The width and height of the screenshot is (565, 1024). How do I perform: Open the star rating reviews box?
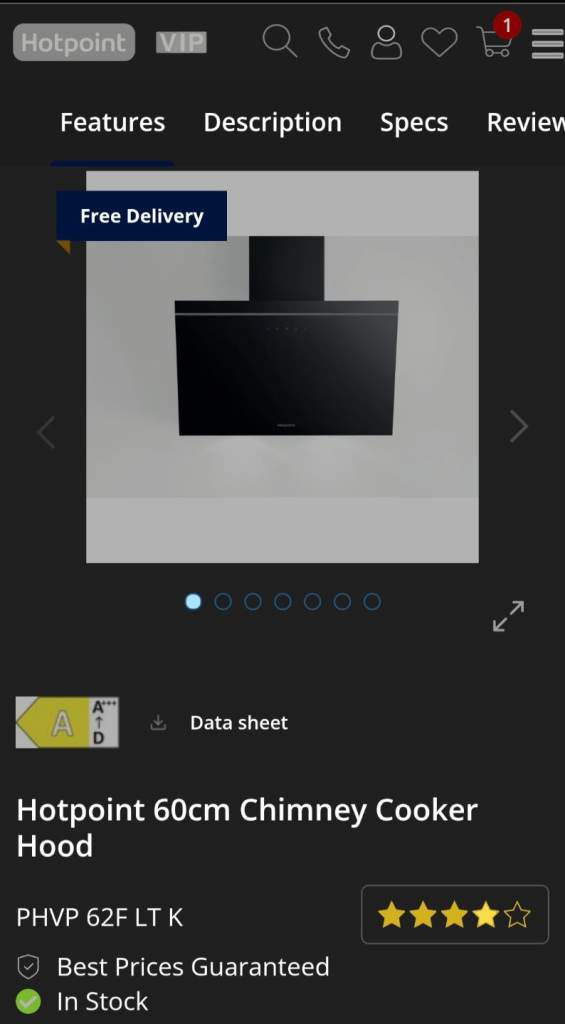(455, 914)
